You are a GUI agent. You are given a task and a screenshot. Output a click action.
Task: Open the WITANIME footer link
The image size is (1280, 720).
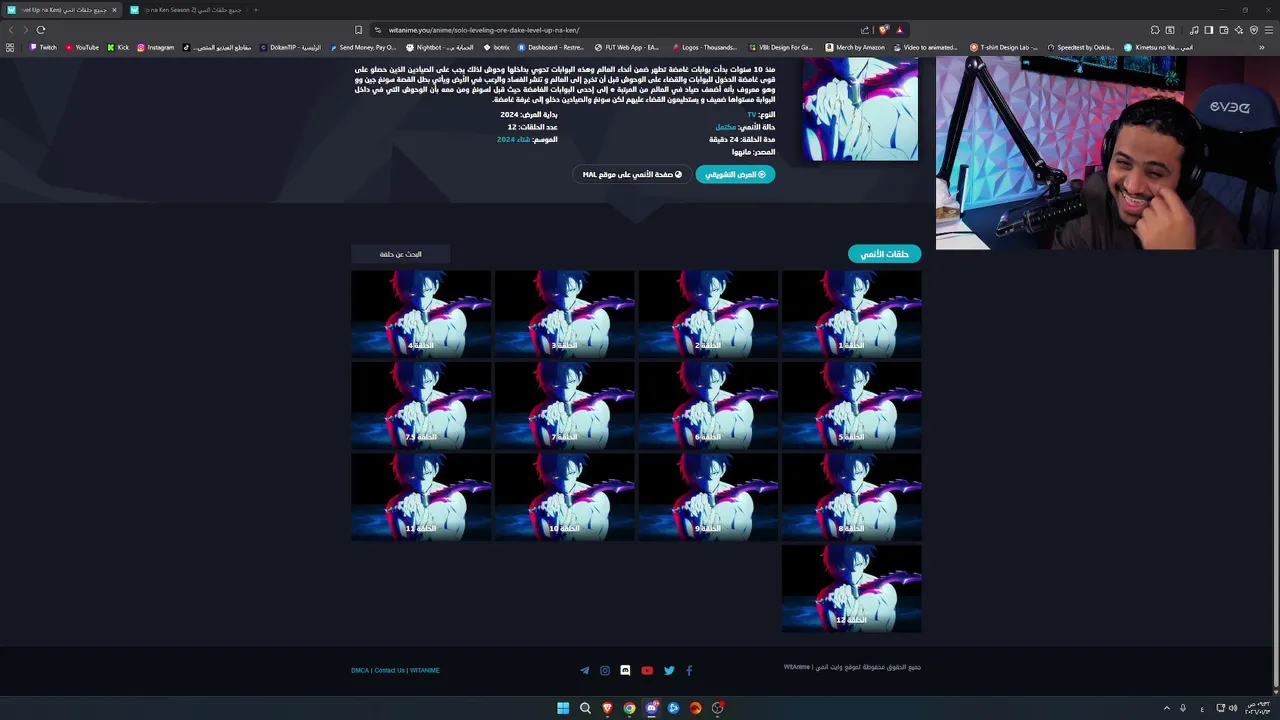click(425, 670)
